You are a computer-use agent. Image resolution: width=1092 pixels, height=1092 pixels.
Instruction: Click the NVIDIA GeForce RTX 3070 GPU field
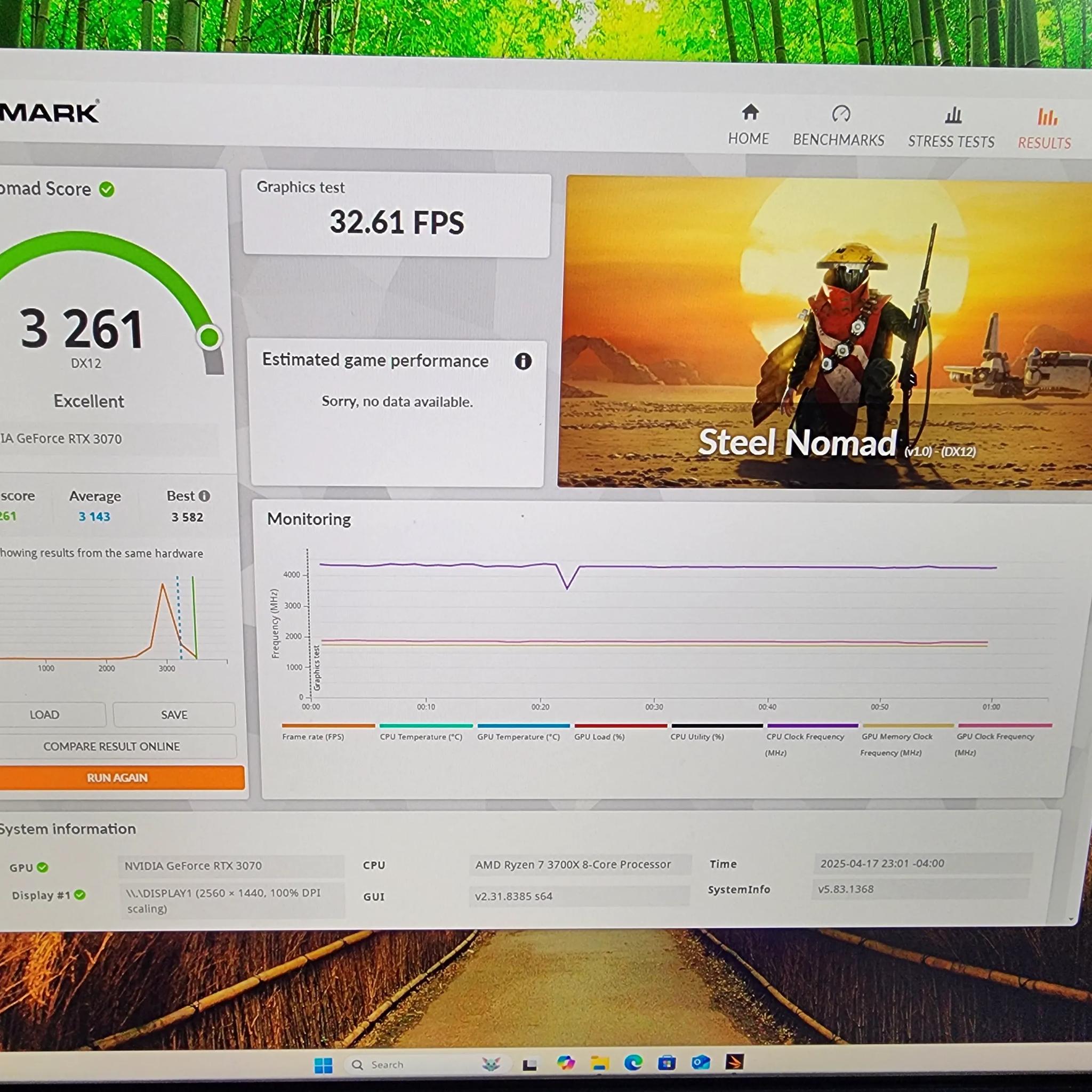point(231,866)
